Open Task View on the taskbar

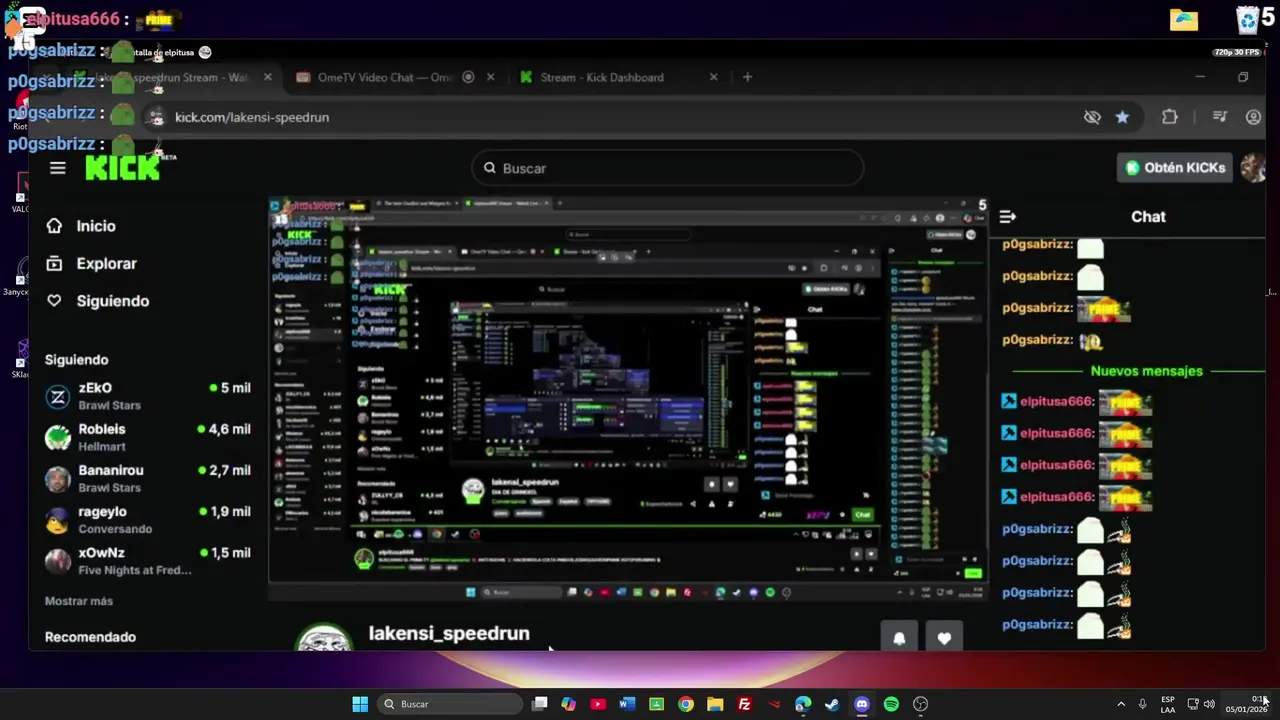click(x=540, y=704)
